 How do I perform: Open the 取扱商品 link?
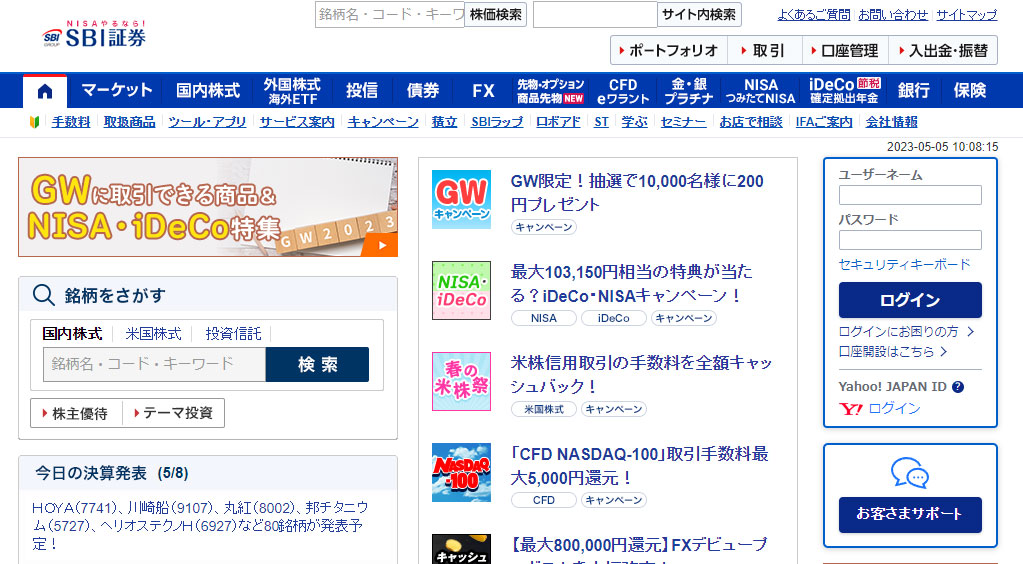click(x=130, y=122)
